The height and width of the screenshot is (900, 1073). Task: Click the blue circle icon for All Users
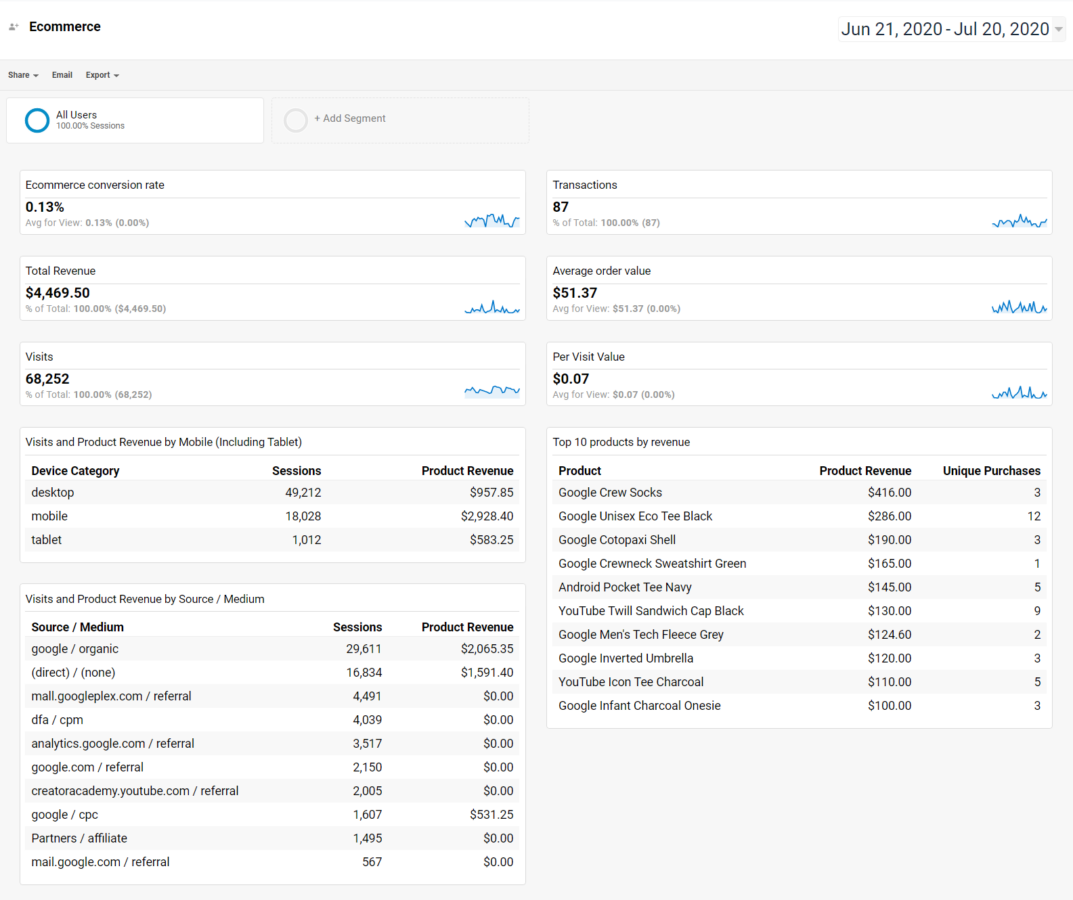coord(37,120)
